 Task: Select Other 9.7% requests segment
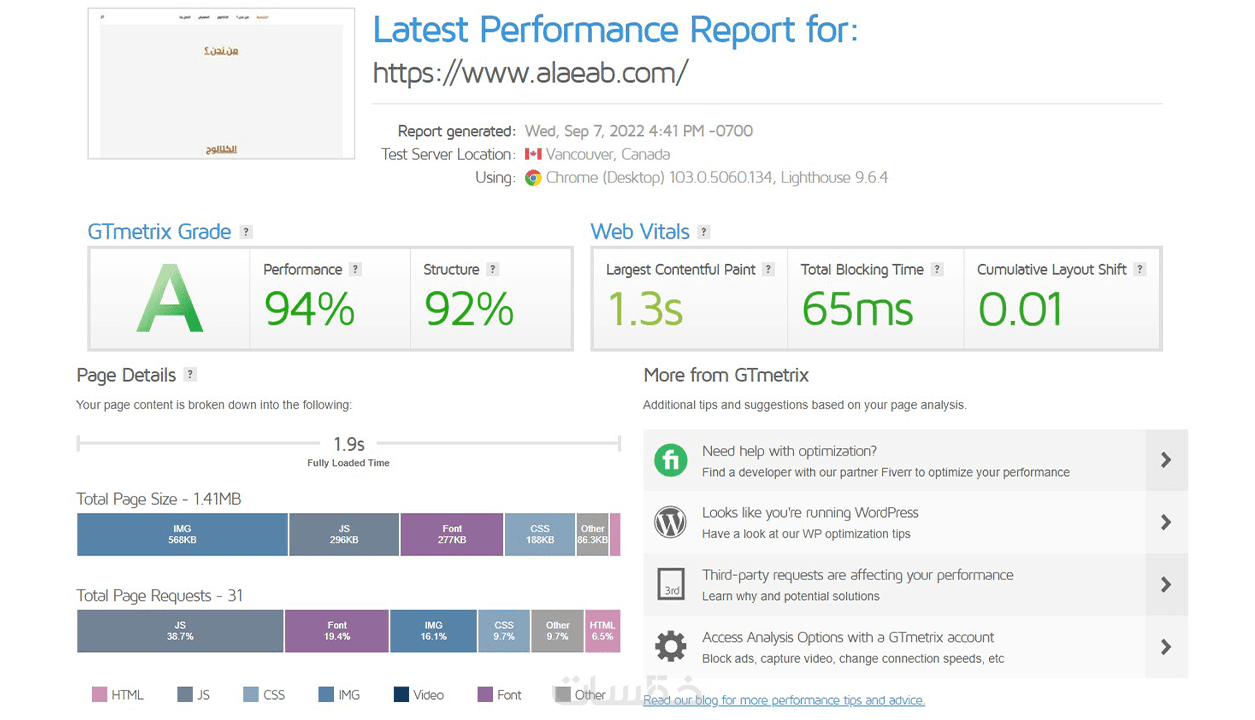click(558, 631)
